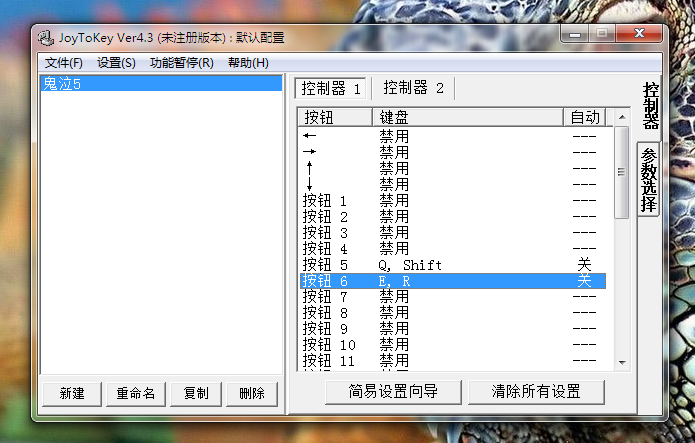Switch to the 控制器 2 tab
The width and height of the screenshot is (695, 443).
[x=413, y=88]
